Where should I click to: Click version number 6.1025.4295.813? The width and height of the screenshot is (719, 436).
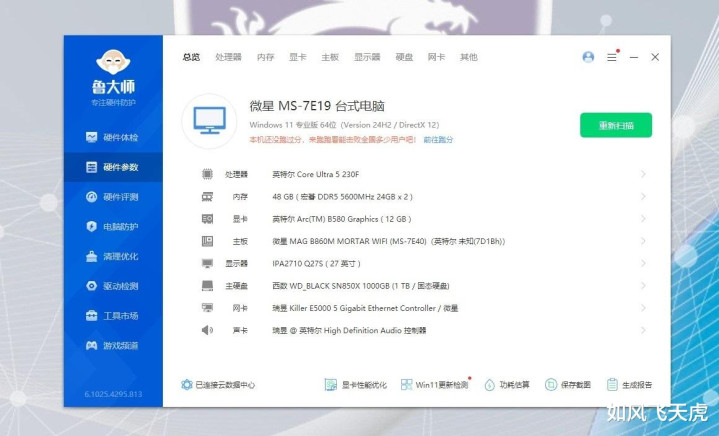113,394
